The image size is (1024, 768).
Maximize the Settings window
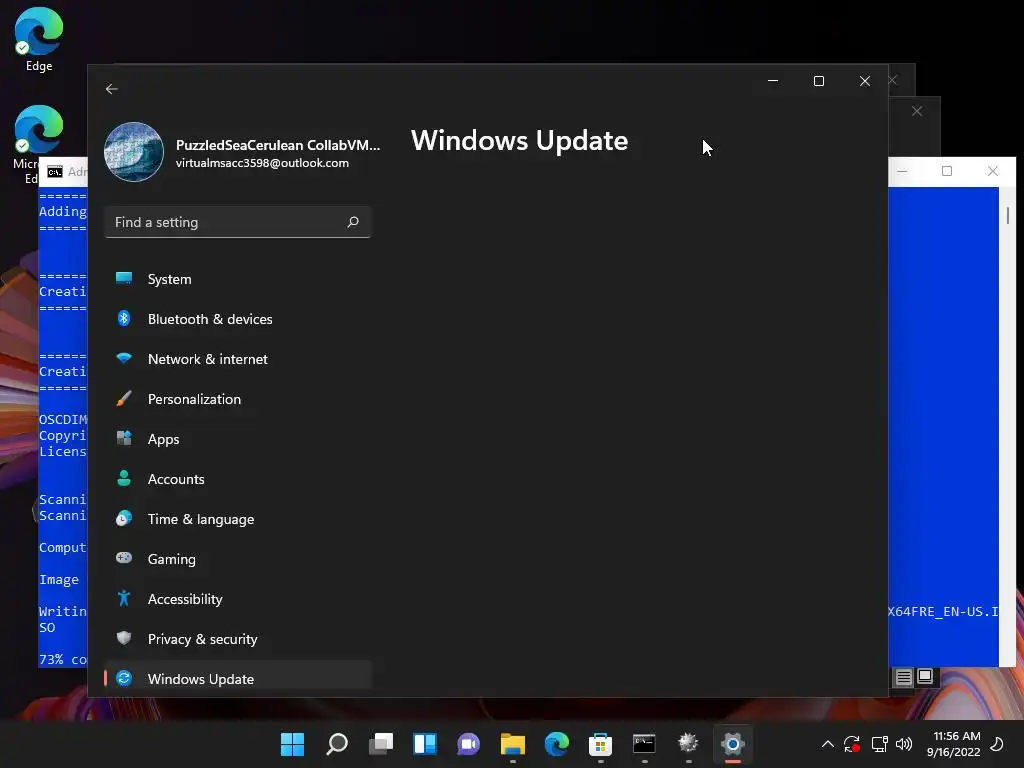pyautogui.click(x=819, y=81)
